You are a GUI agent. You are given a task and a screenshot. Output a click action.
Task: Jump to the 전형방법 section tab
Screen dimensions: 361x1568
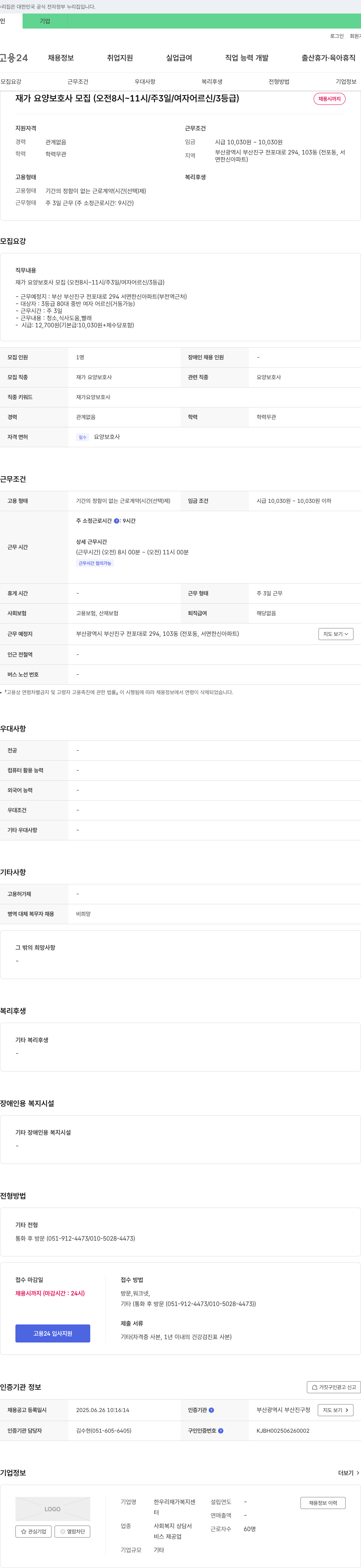tap(279, 82)
